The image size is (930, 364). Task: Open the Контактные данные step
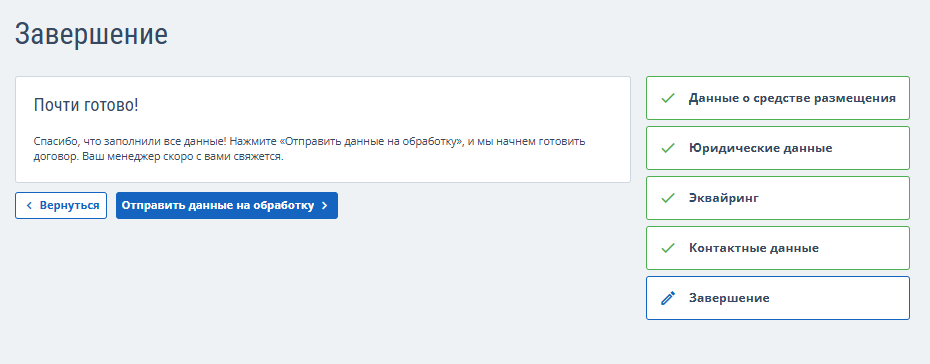pos(778,248)
